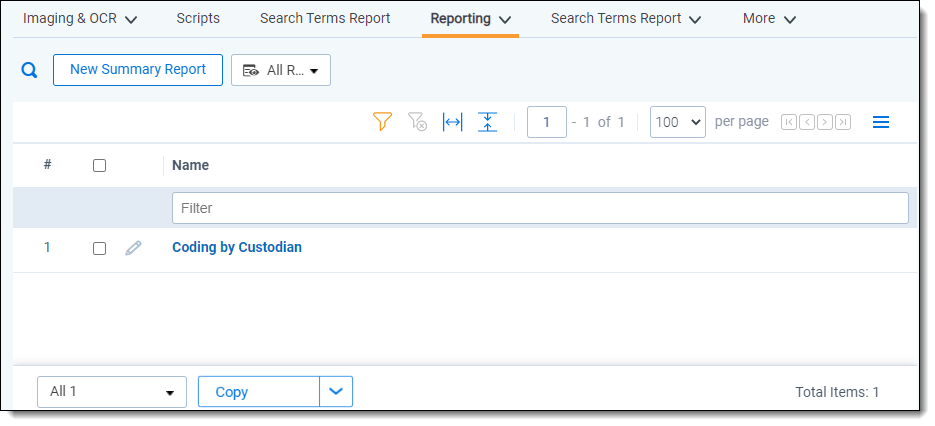The image size is (935, 426).
Task: Open the Coding by Custodian report link
Action: tap(237, 248)
